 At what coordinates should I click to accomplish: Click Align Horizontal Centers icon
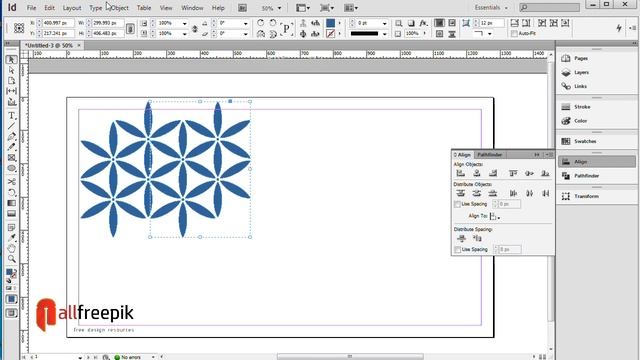tap(477, 173)
